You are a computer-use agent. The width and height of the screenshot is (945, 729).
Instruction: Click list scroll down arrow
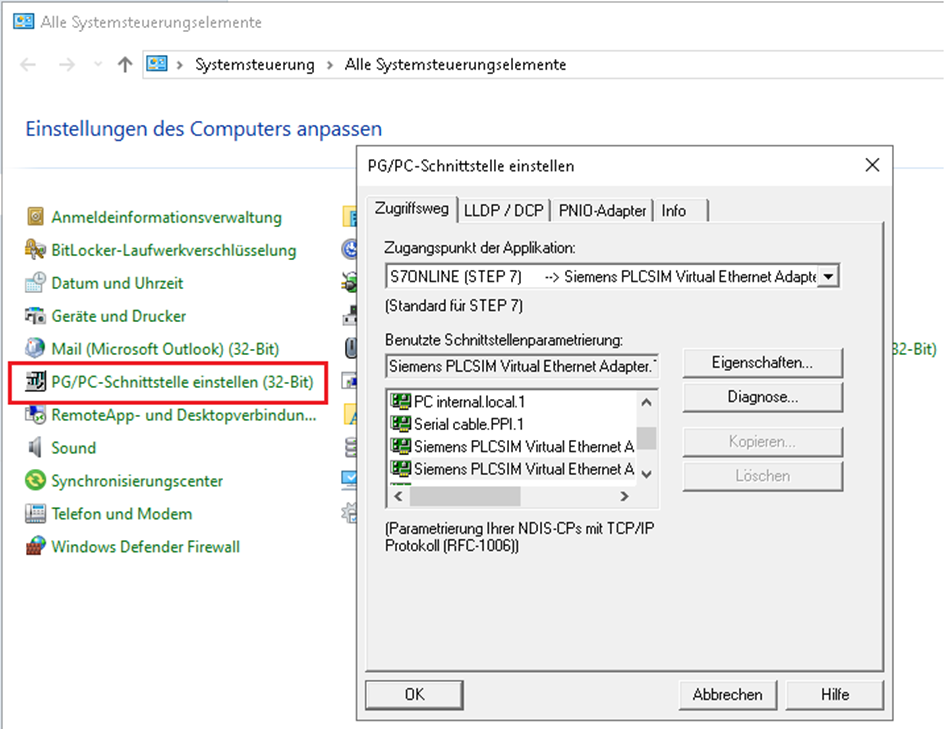[x=647, y=474]
